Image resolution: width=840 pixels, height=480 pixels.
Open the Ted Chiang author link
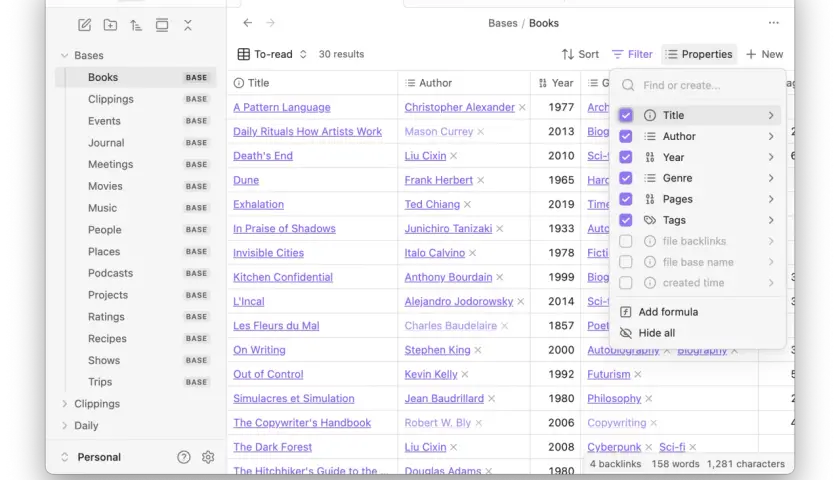pyautogui.click(x=432, y=204)
